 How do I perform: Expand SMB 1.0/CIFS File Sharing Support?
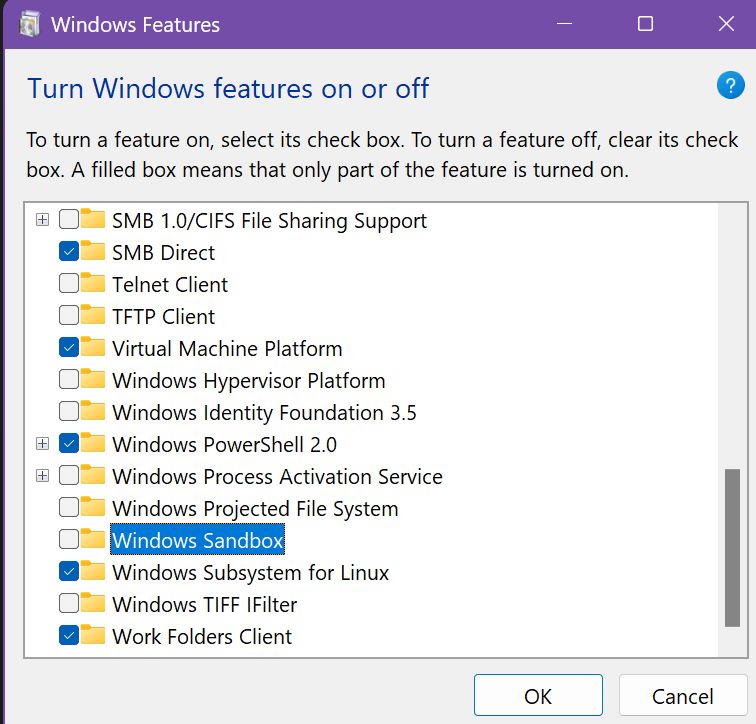point(42,220)
